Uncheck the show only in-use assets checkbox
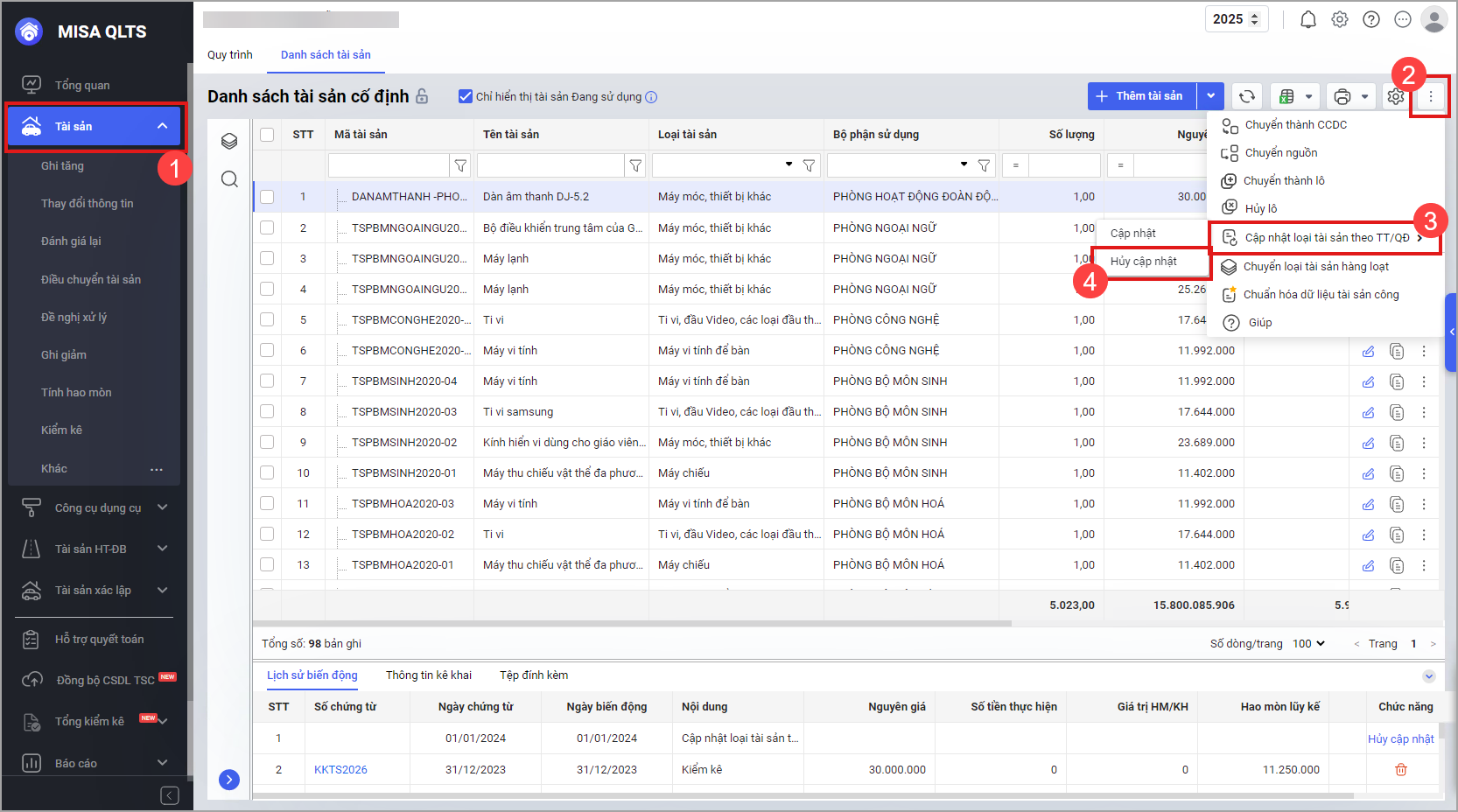This screenshot has height=812, width=1458. tap(466, 96)
